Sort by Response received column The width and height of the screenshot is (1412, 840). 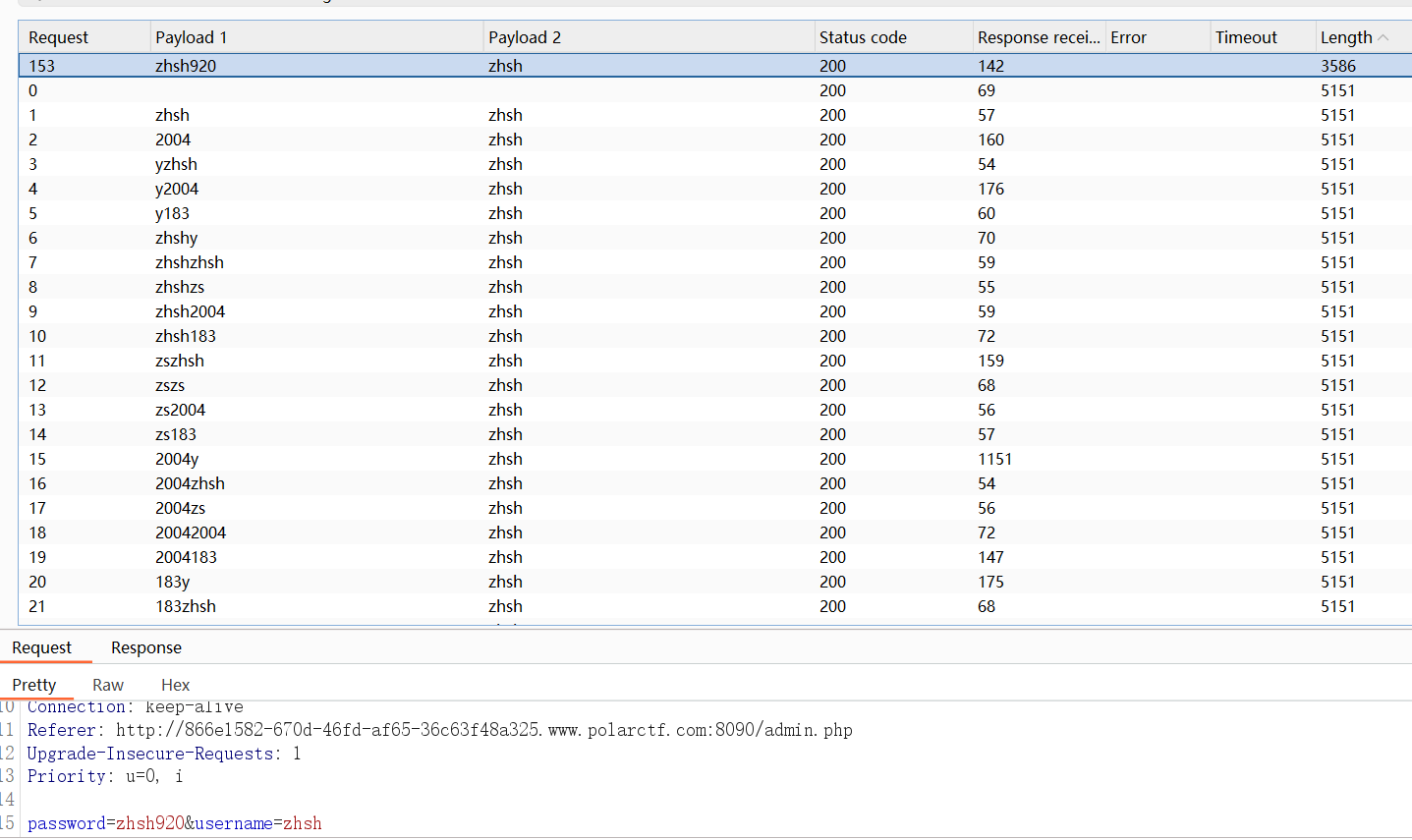tap(1038, 37)
